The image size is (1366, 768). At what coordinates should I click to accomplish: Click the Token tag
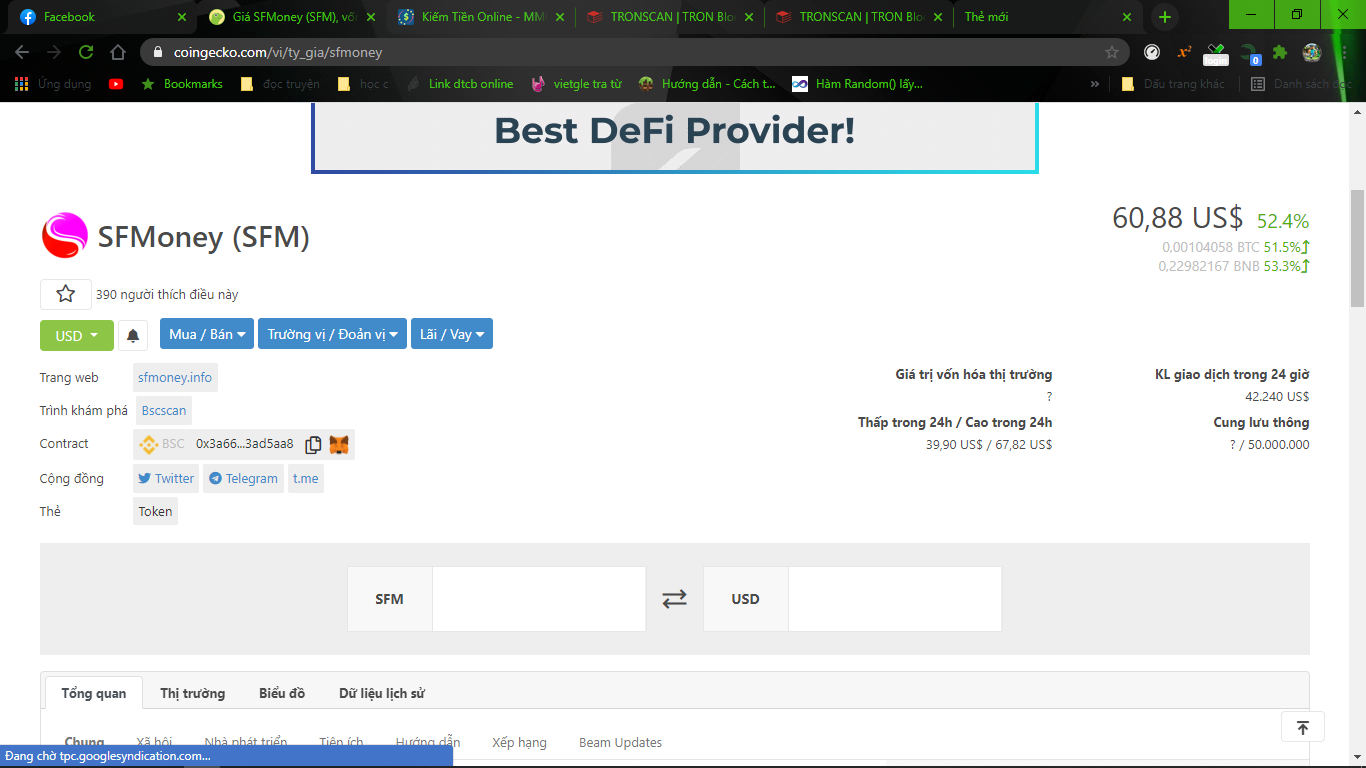click(x=155, y=512)
